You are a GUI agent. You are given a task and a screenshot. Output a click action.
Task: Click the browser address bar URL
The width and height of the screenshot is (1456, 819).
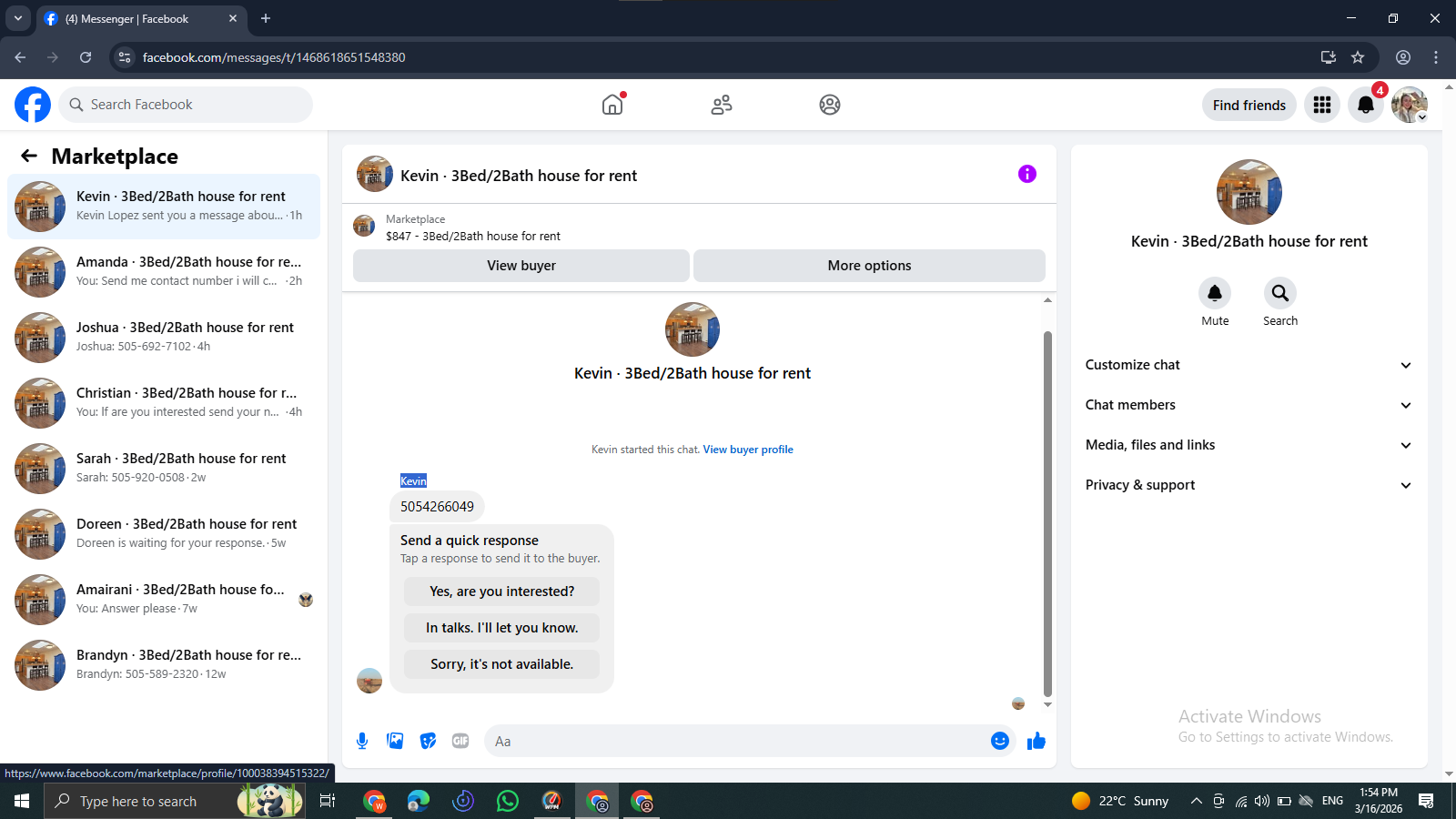coord(274,57)
